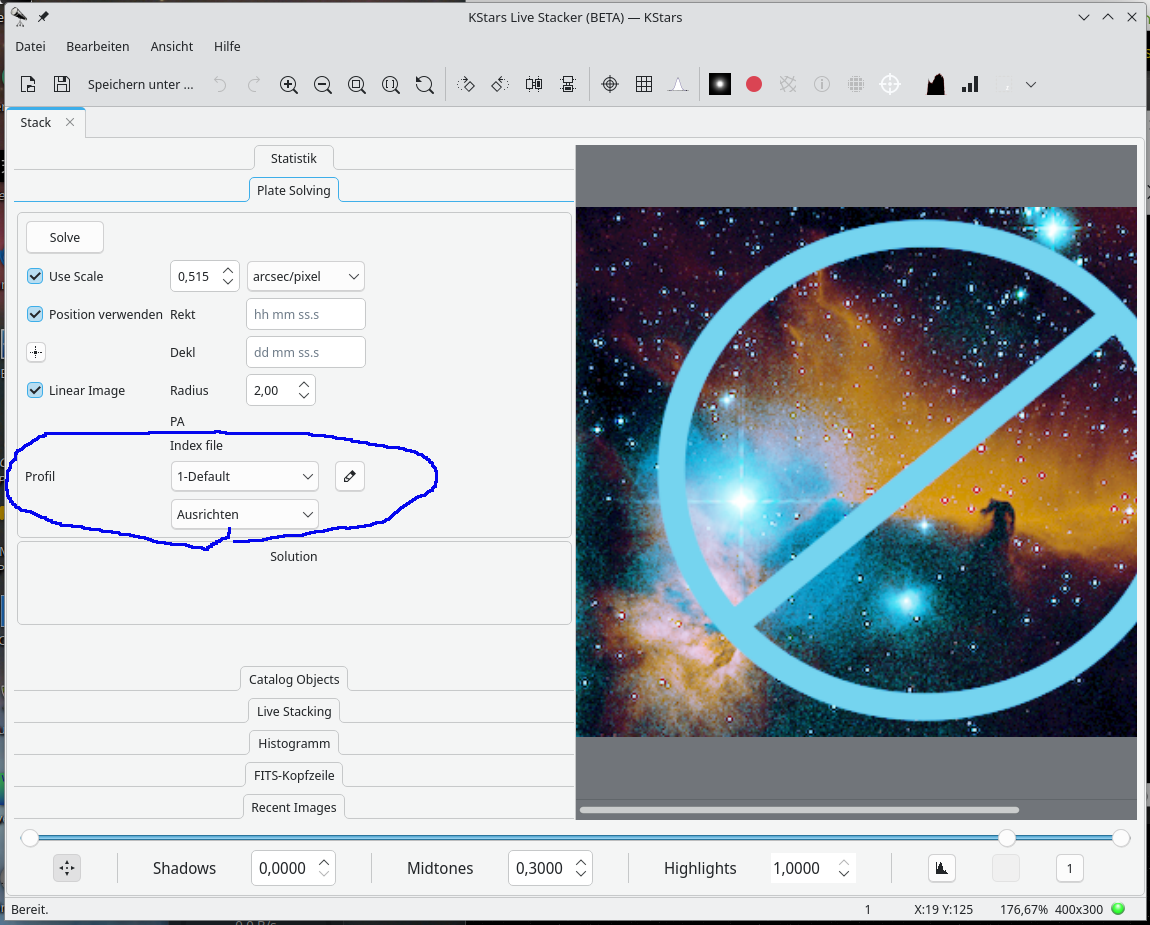The width and height of the screenshot is (1150, 925).
Task: Open the Ausrichten dropdown
Action: (x=245, y=514)
